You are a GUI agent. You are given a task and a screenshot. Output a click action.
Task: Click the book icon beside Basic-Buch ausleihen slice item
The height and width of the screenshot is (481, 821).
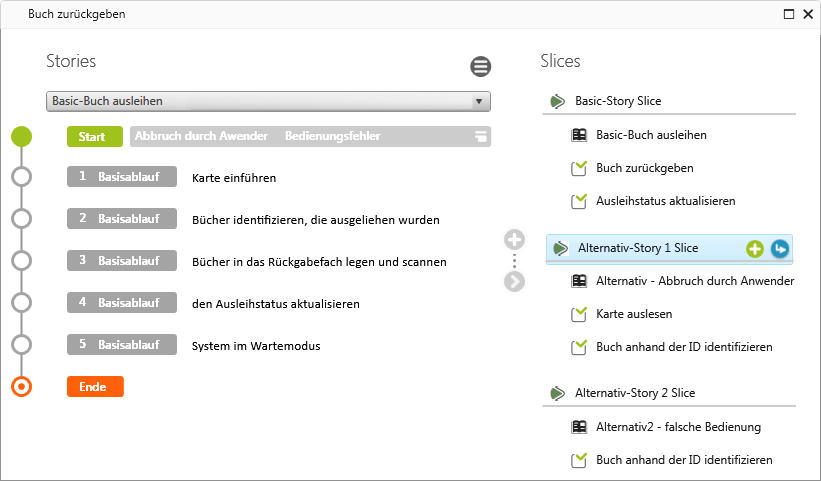coord(579,135)
